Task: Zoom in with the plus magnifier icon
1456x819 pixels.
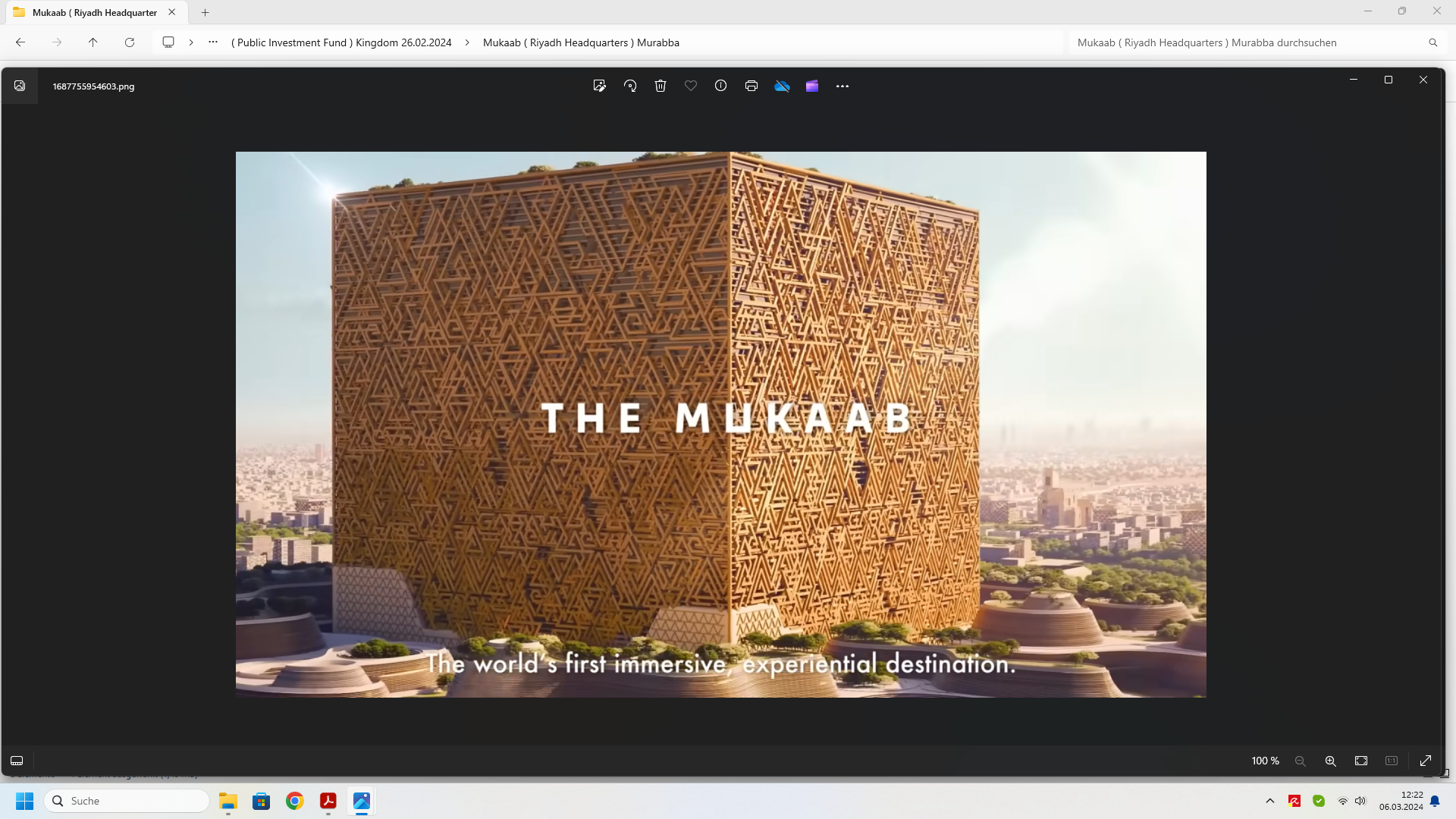Action: [1331, 761]
